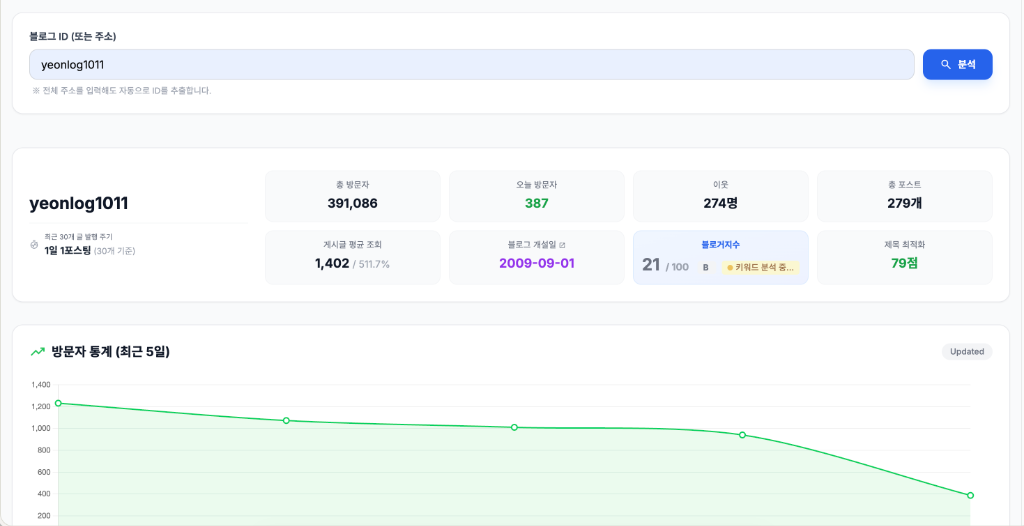Click the 총 방문자 value 391,086
The height and width of the screenshot is (526, 1024).
pos(353,203)
